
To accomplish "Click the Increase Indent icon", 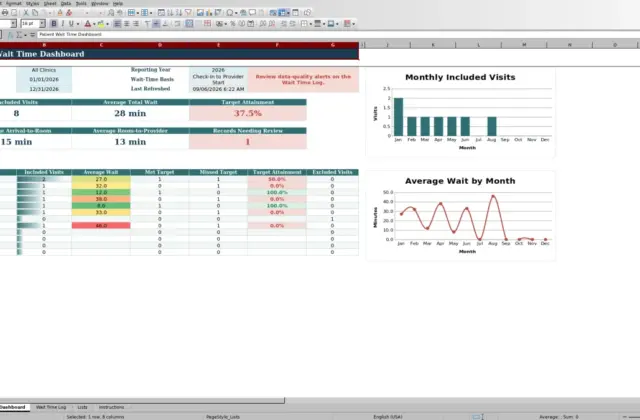I will (x=283, y=24).
